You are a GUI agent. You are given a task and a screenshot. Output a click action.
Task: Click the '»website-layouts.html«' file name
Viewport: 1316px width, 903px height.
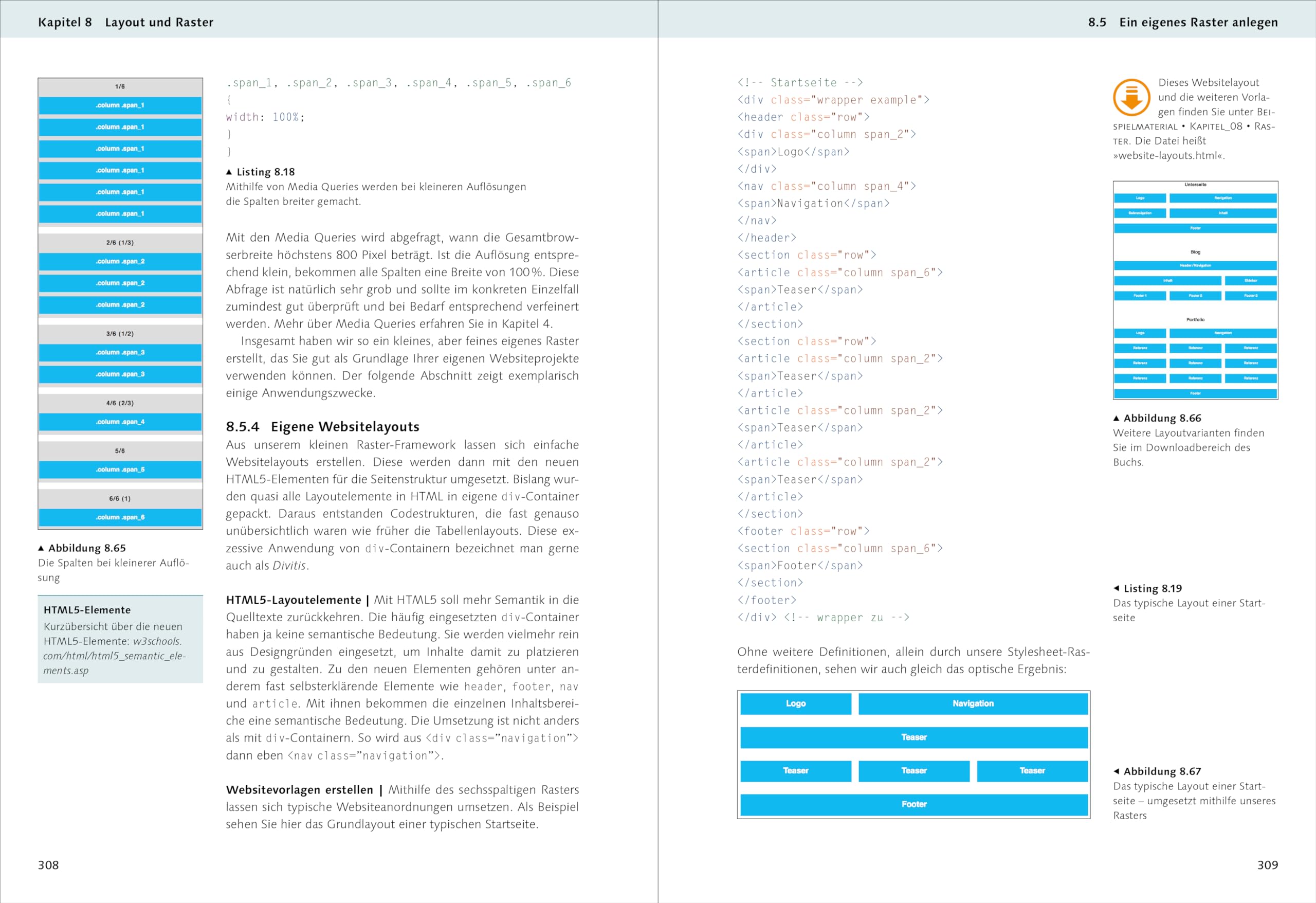click(x=1169, y=155)
